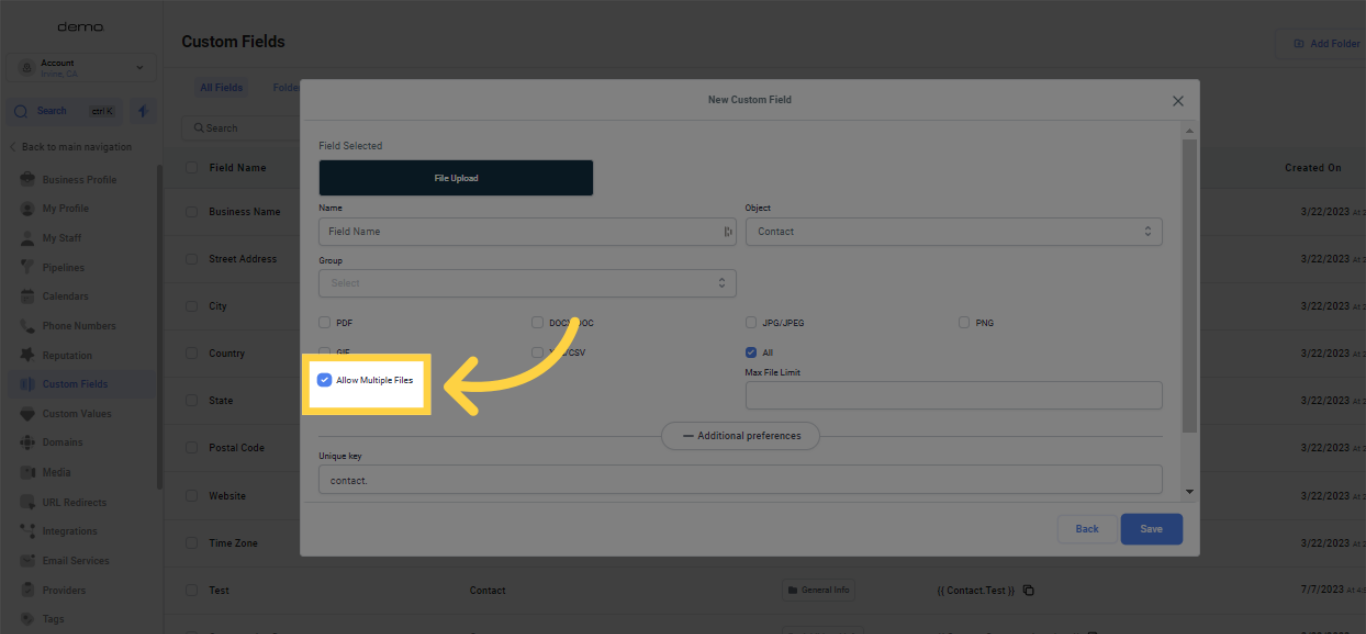Open My Staff sidebar item

[61, 238]
